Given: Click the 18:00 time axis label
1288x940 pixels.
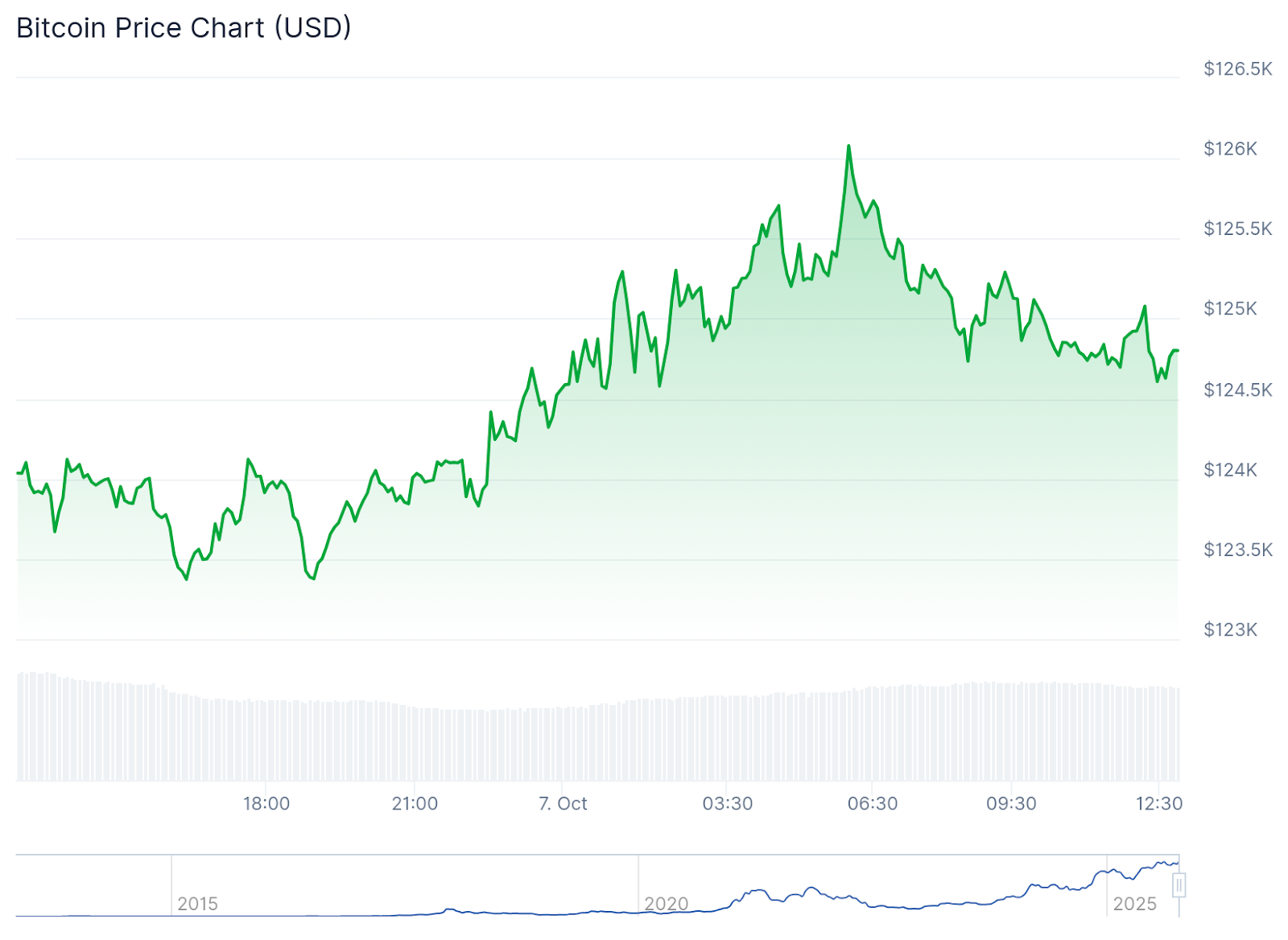Looking at the screenshot, I should [266, 804].
